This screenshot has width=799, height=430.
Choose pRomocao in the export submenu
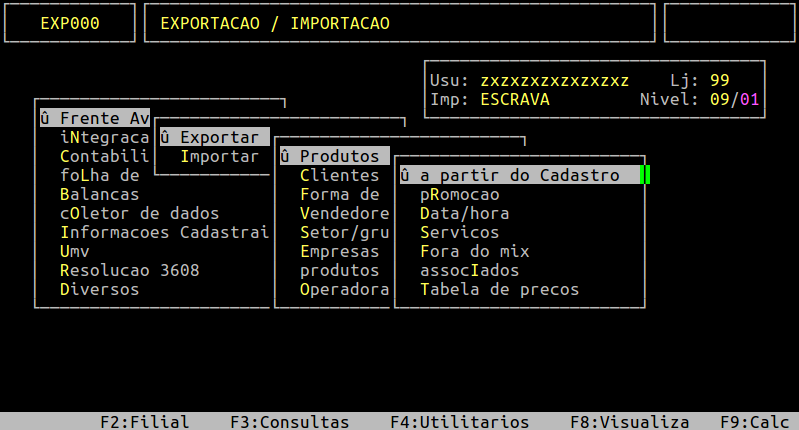point(459,195)
